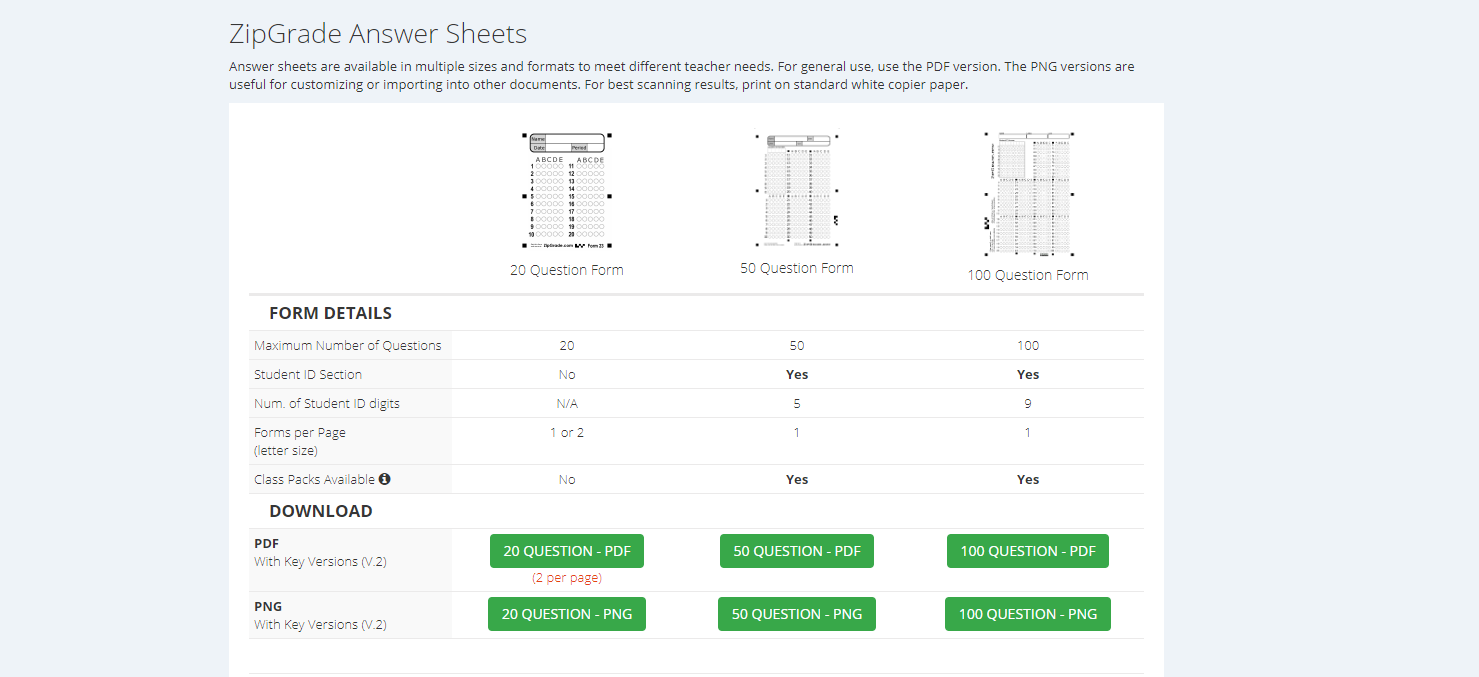Open the 50 Question Form thumbnail image
1479x677 pixels.
coord(797,190)
